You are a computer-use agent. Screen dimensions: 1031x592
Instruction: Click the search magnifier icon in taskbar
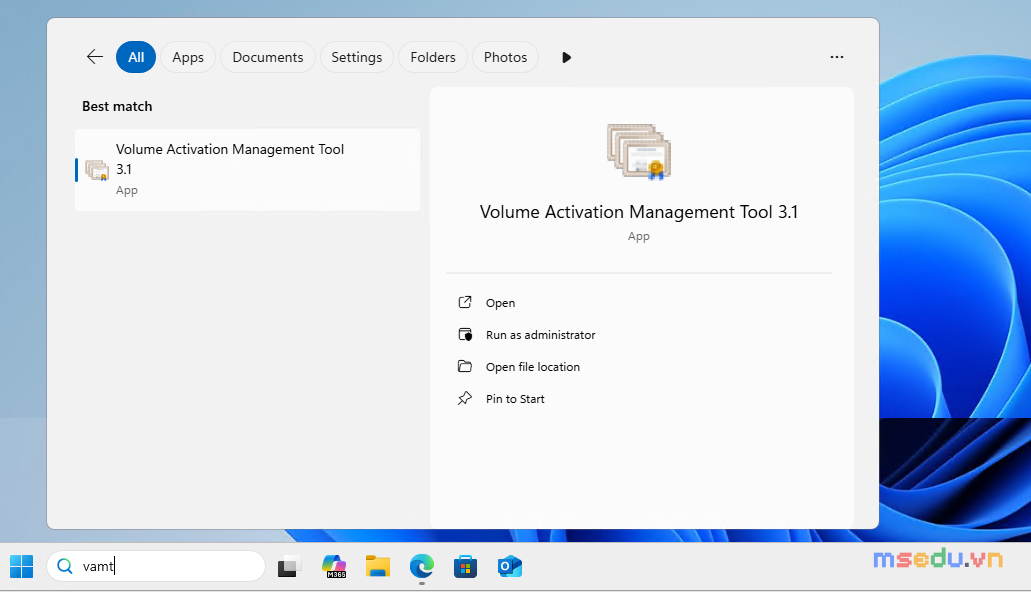(64, 566)
